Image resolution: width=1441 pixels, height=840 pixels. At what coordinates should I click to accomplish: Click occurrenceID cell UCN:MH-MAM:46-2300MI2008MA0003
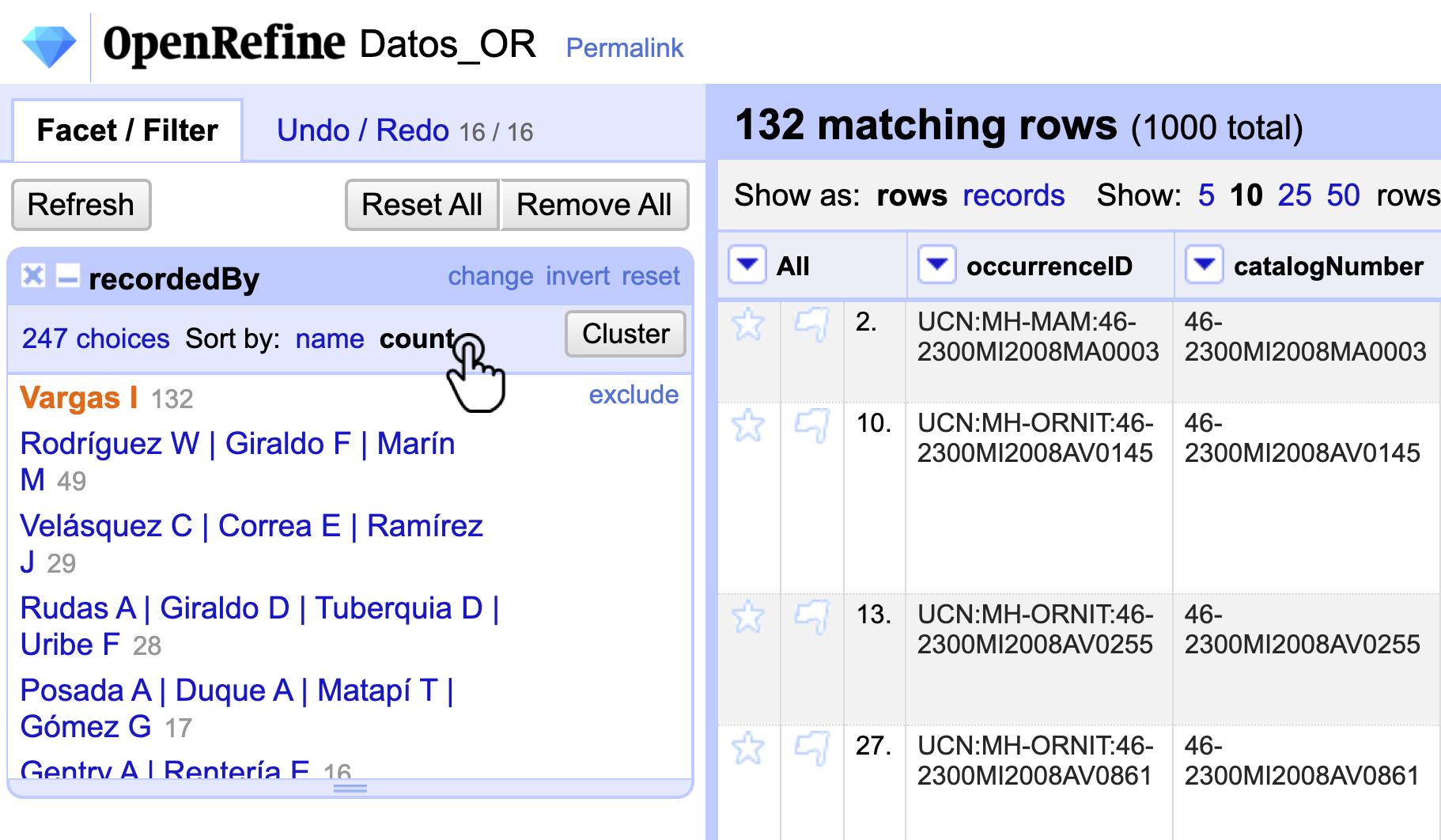[1038, 337]
